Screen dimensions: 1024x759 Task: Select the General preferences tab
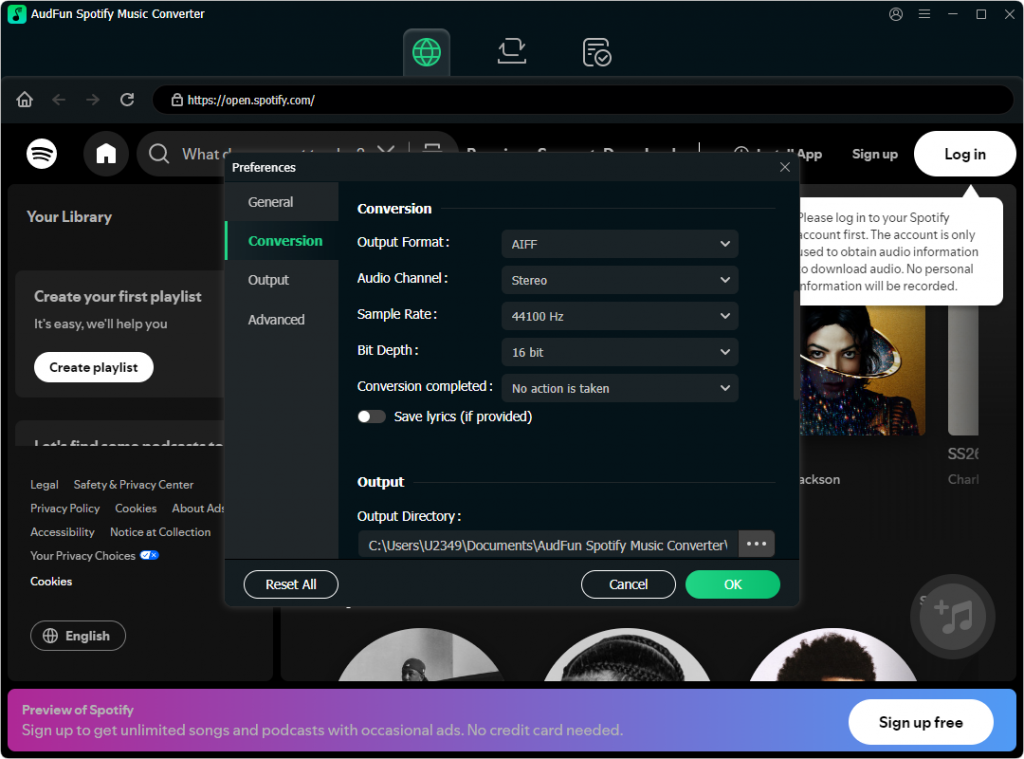click(282, 202)
